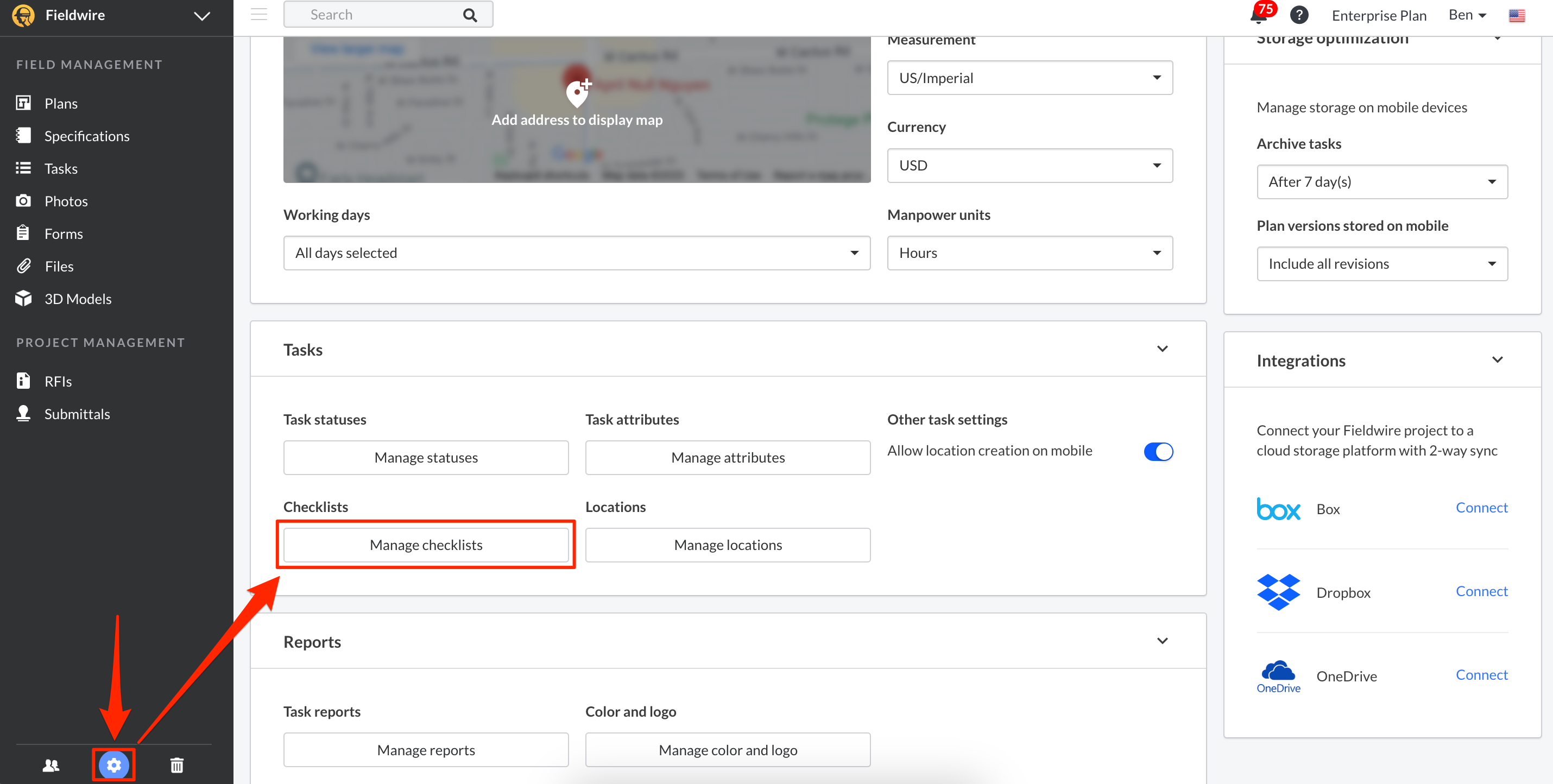
Task: Open the Archive tasks dropdown
Action: (x=1381, y=182)
